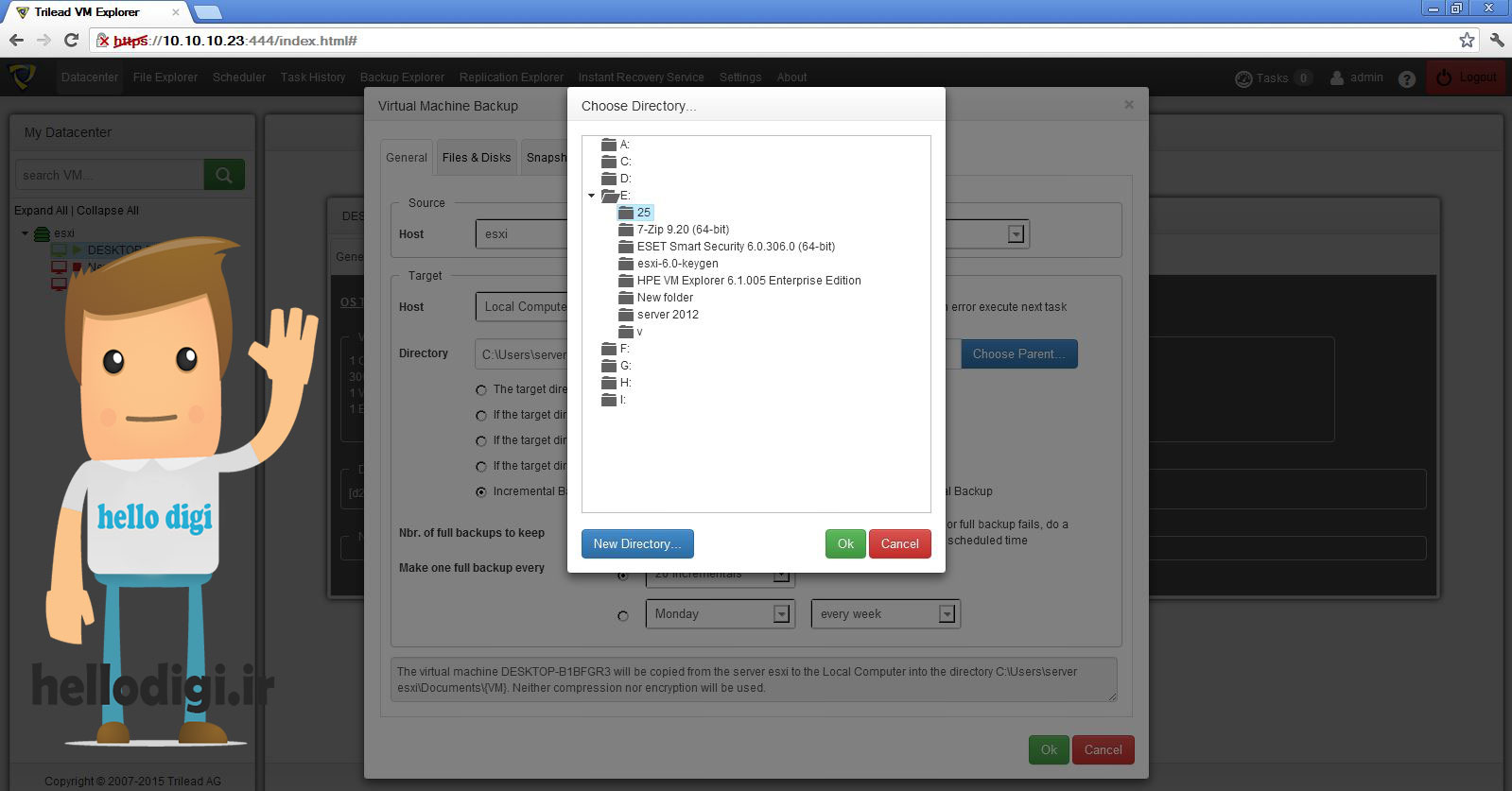Select the 'The target dire...' radio option
This screenshot has height=791, width=1512.
coord(481,389)
